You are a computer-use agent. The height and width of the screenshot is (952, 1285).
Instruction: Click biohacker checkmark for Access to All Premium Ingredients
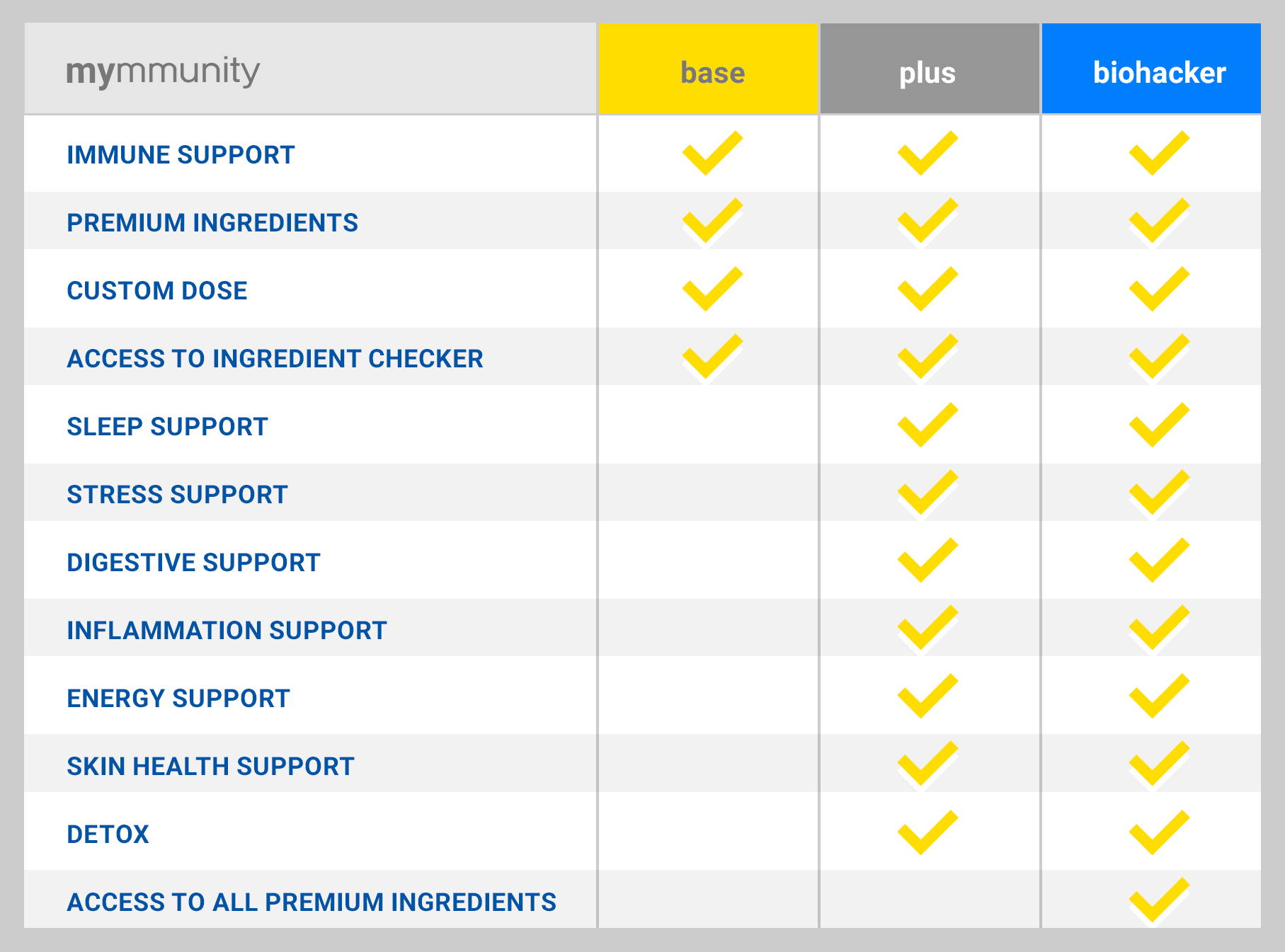pos(1159,900)
